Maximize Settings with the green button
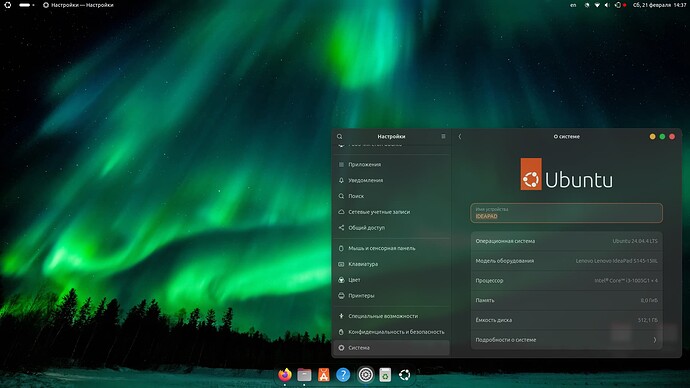The width and height of the screenshot is (690, 388). click(662, 136)
